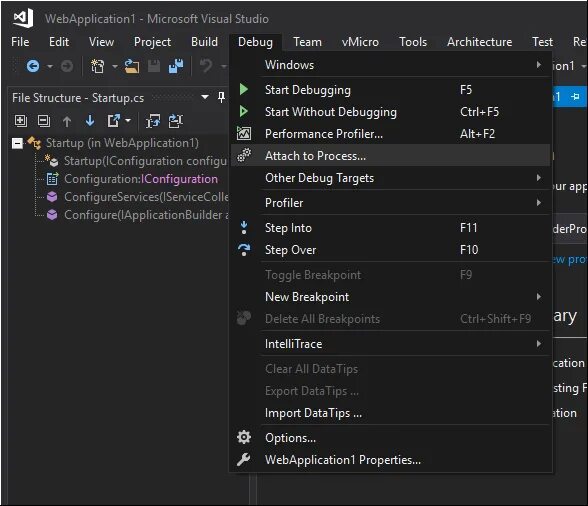This screenshot has height=506, width=588.
Task: Choose Step Into menu entry
Action: point(390,228)
